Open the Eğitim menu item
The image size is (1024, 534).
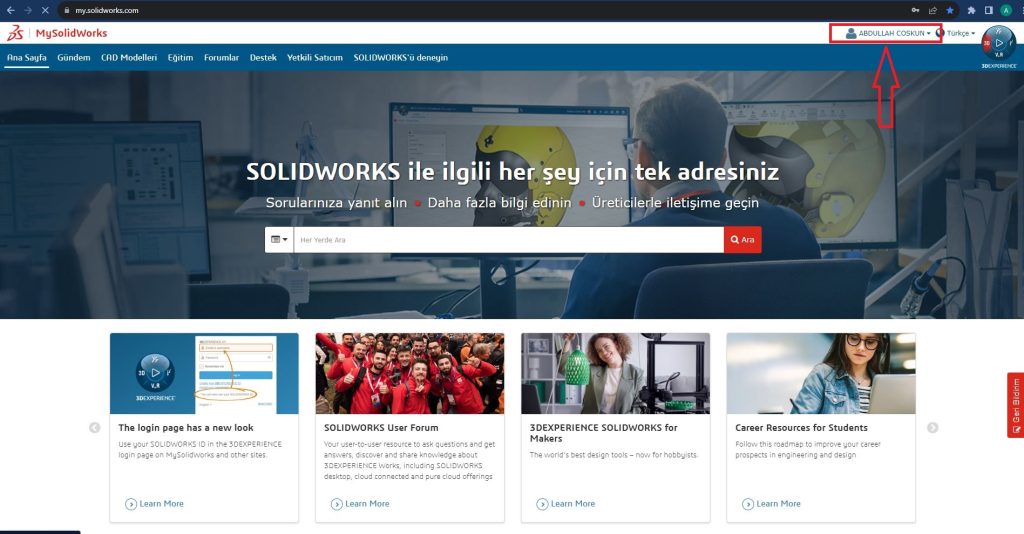pos(180,57)
